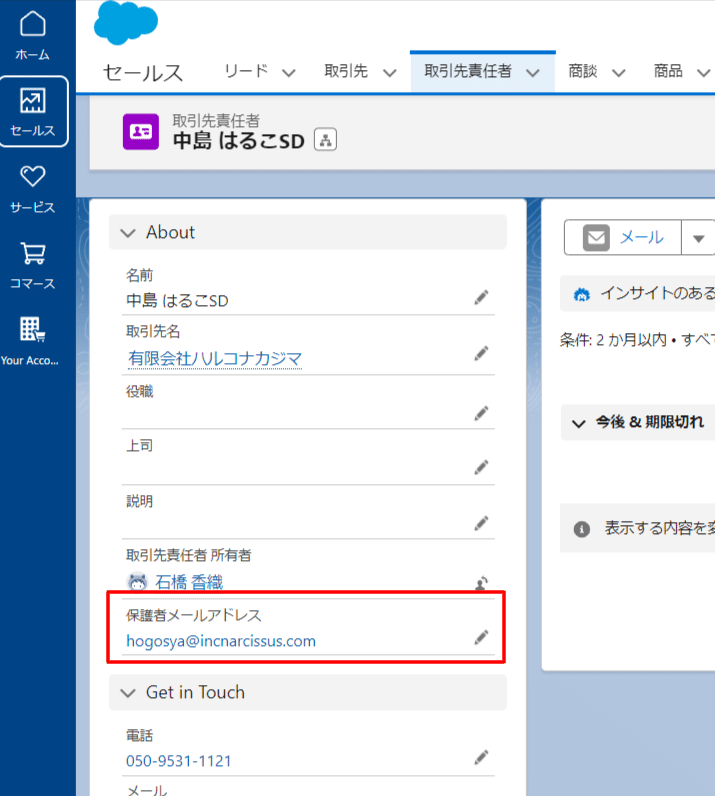Click the 中島 はるこSD name field value
Viewport: 715px width, 796px height.
(x=177, y=301)
